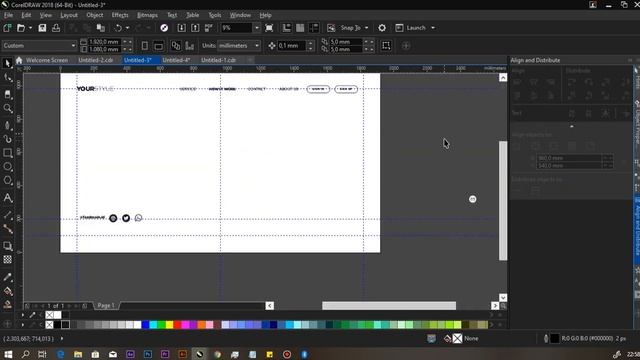
Task: Open the Effects menu
Action: pos(120,15)
